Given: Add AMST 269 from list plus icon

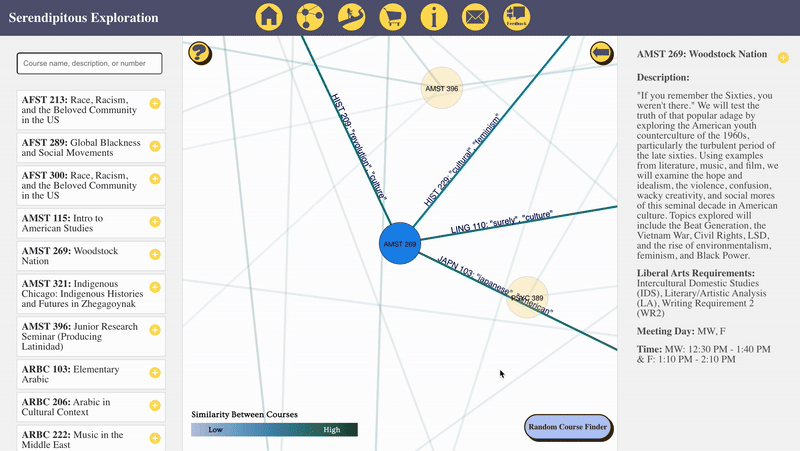Looking at the screenshot, I should (155, 254).
